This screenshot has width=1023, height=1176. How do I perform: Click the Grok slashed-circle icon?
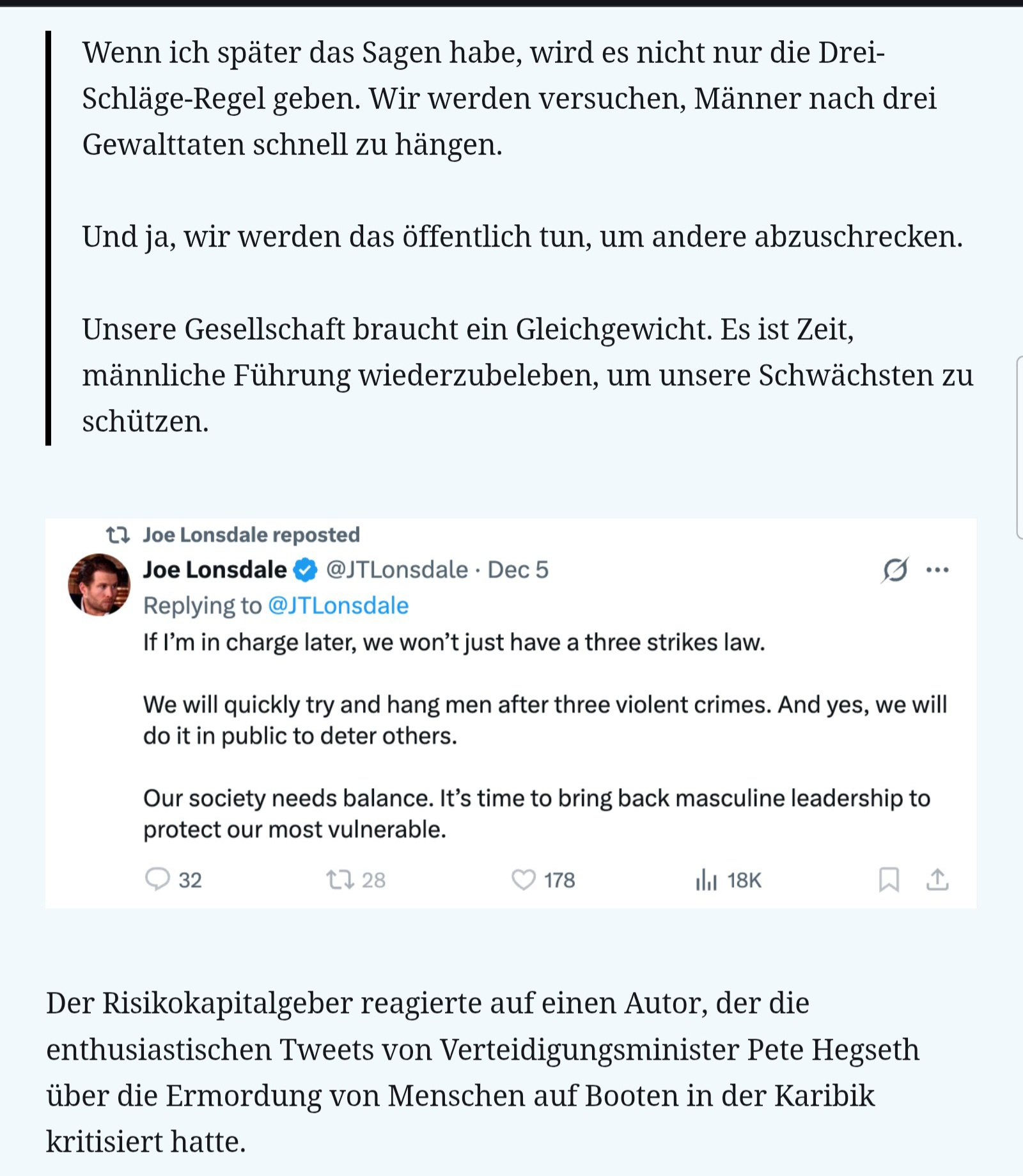pos(894,569)
